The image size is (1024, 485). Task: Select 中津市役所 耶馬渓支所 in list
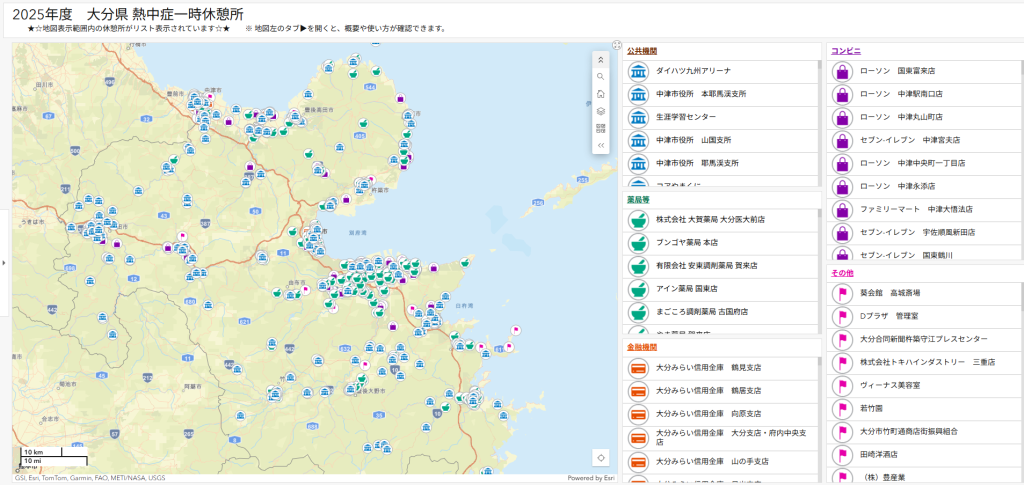(x=720, y=163)
